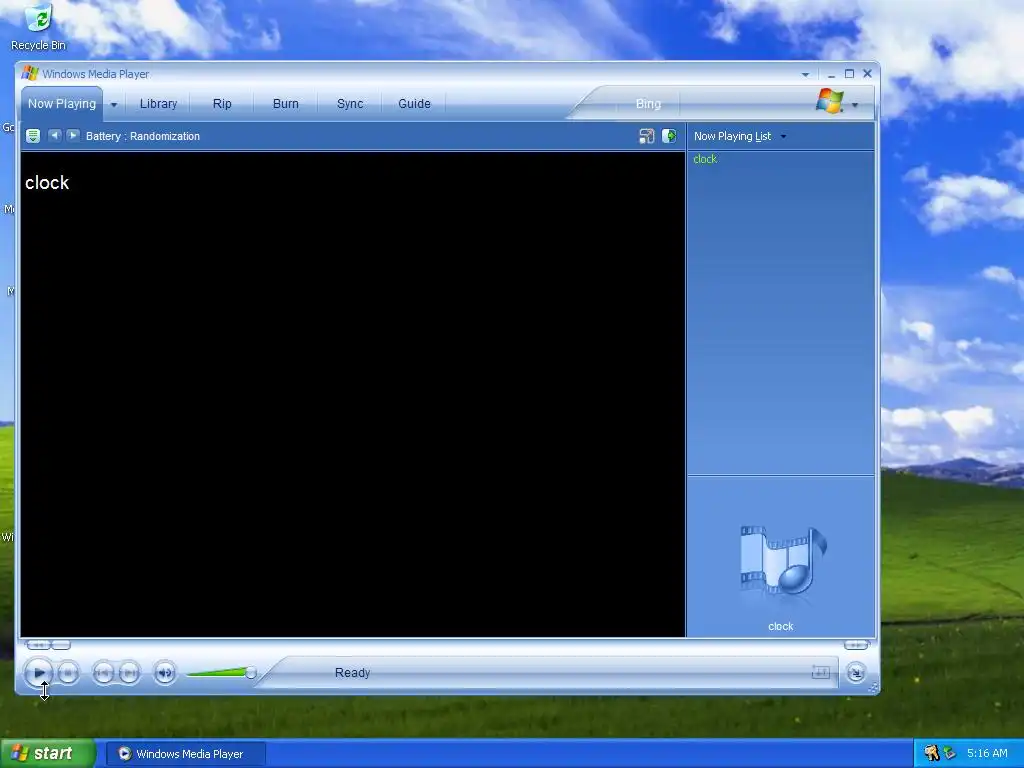The width and height of the screenshot is (1024, 768).
Task: Click the 'Ready' status text
Action: (353, 673)
